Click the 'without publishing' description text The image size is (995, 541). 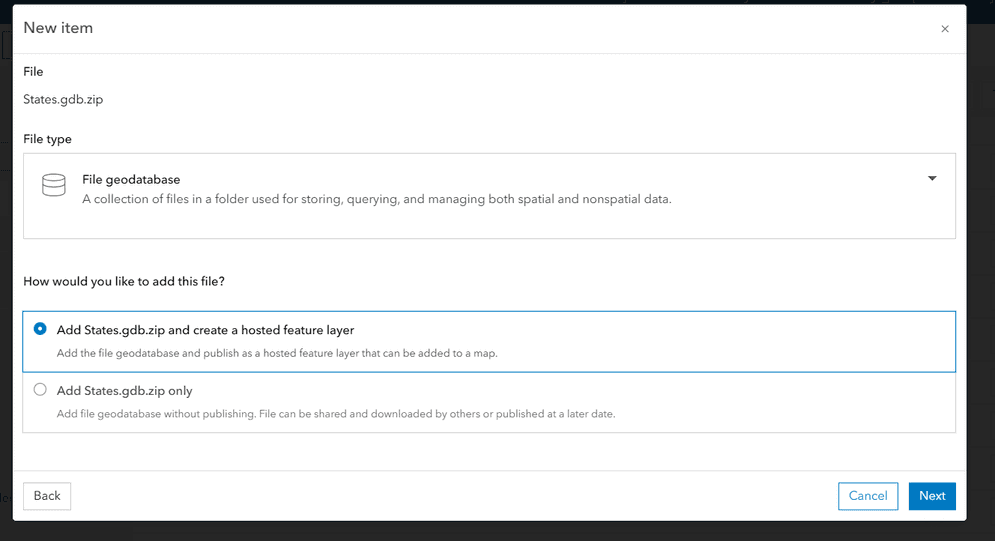(x=335, y=414)
